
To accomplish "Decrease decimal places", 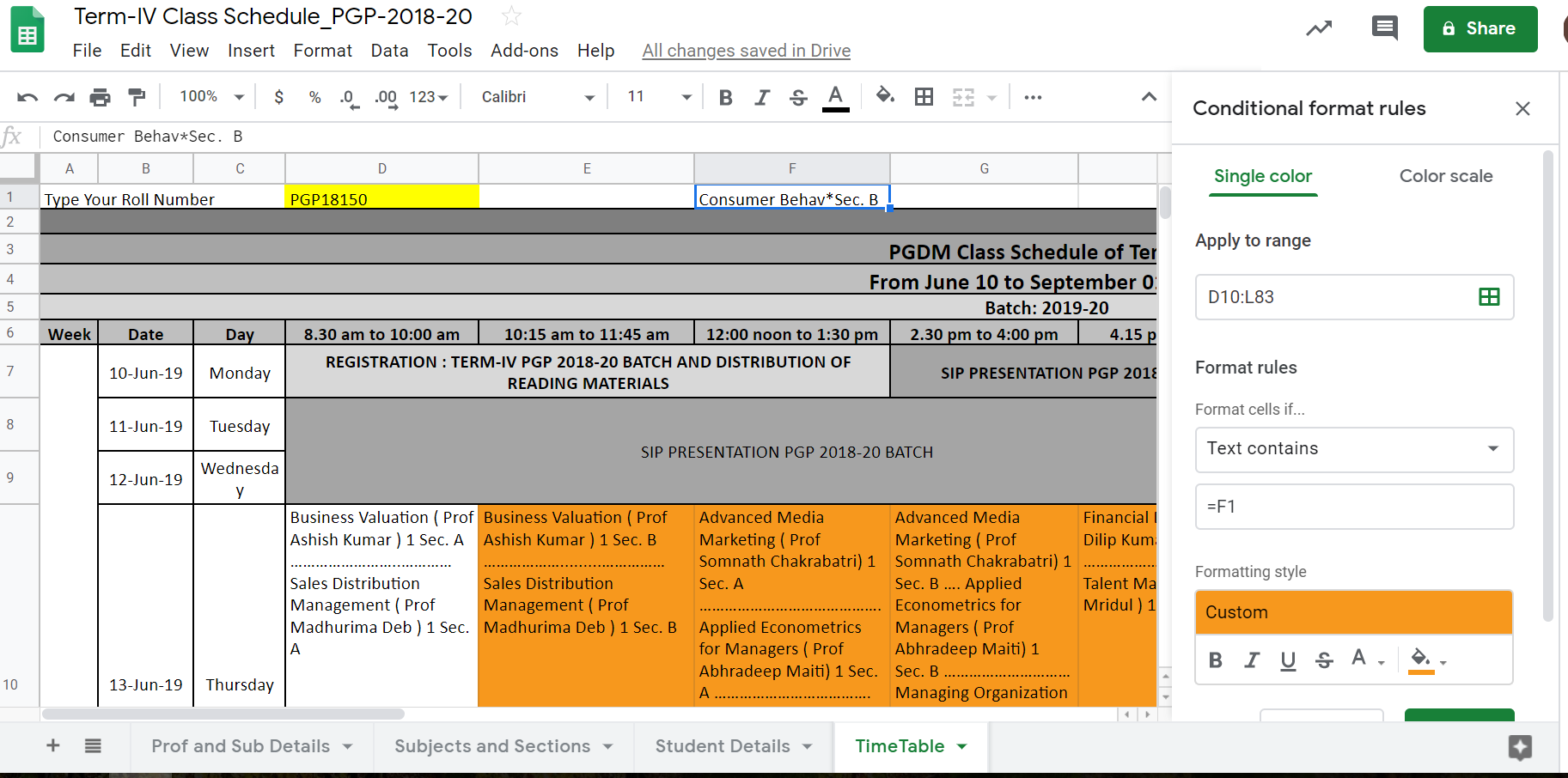I will [348, 97].
